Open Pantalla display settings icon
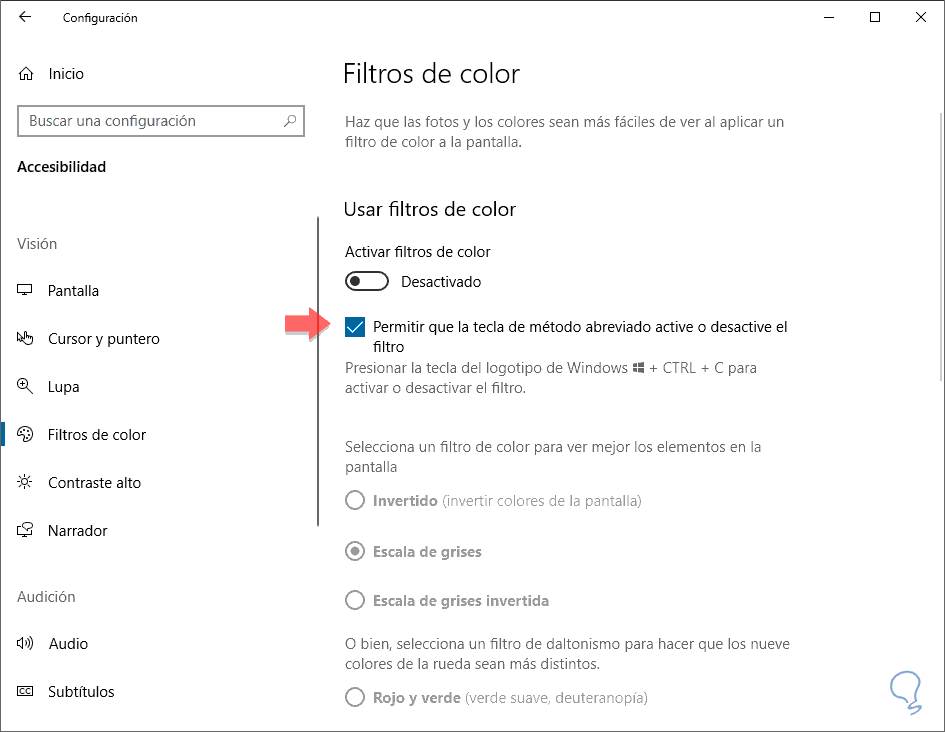This screenshot has width=945, height=732. (26, 291)
